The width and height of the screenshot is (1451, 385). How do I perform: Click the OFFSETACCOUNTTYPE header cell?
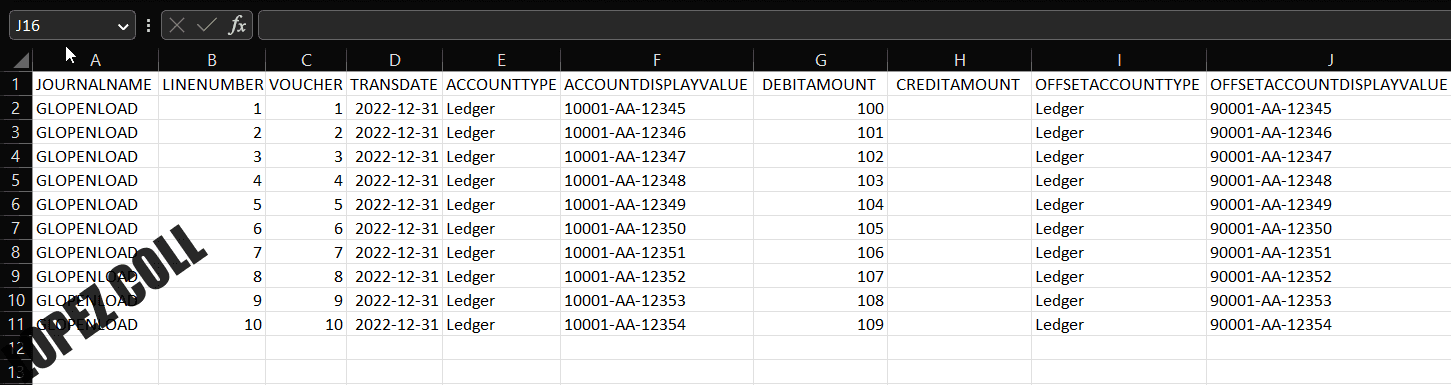click(x=1119, y=84)
